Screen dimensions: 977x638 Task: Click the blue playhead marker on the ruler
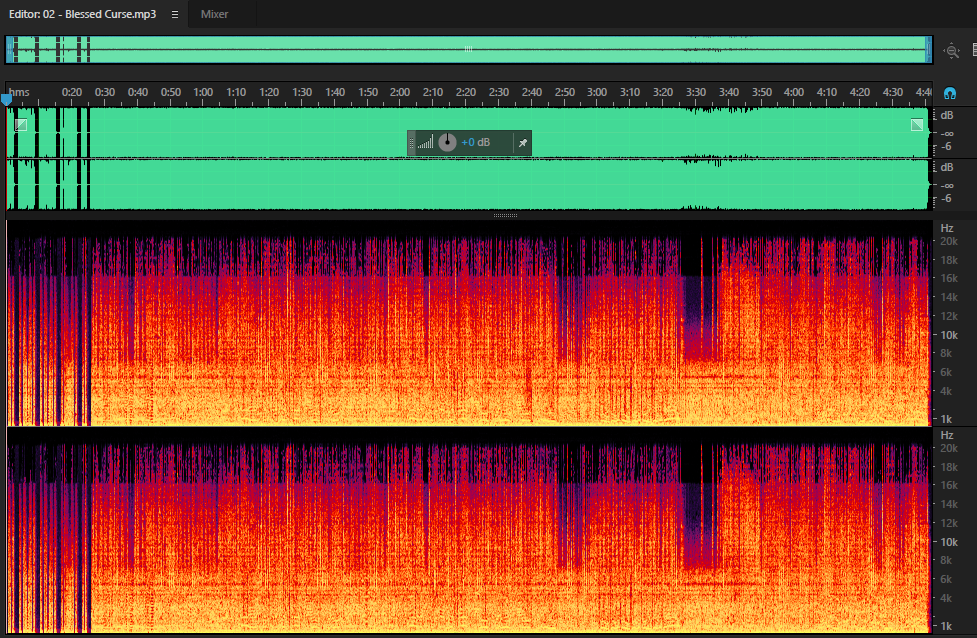(x=6, y=100)
